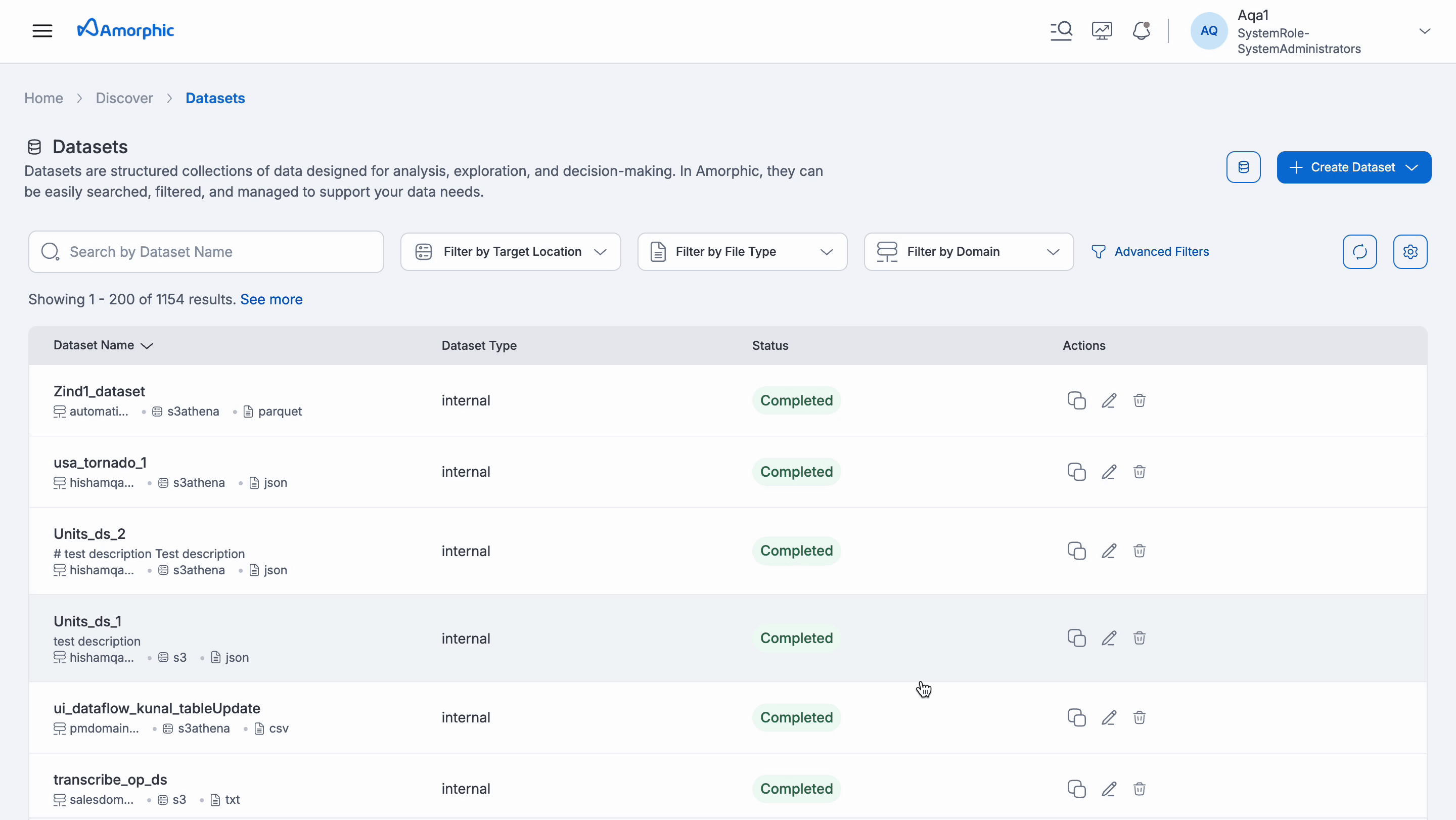Clone the Zind1_dataset using its copy icon
Viewport: 1456px width, 820px height.
[x=1076, y=400]
